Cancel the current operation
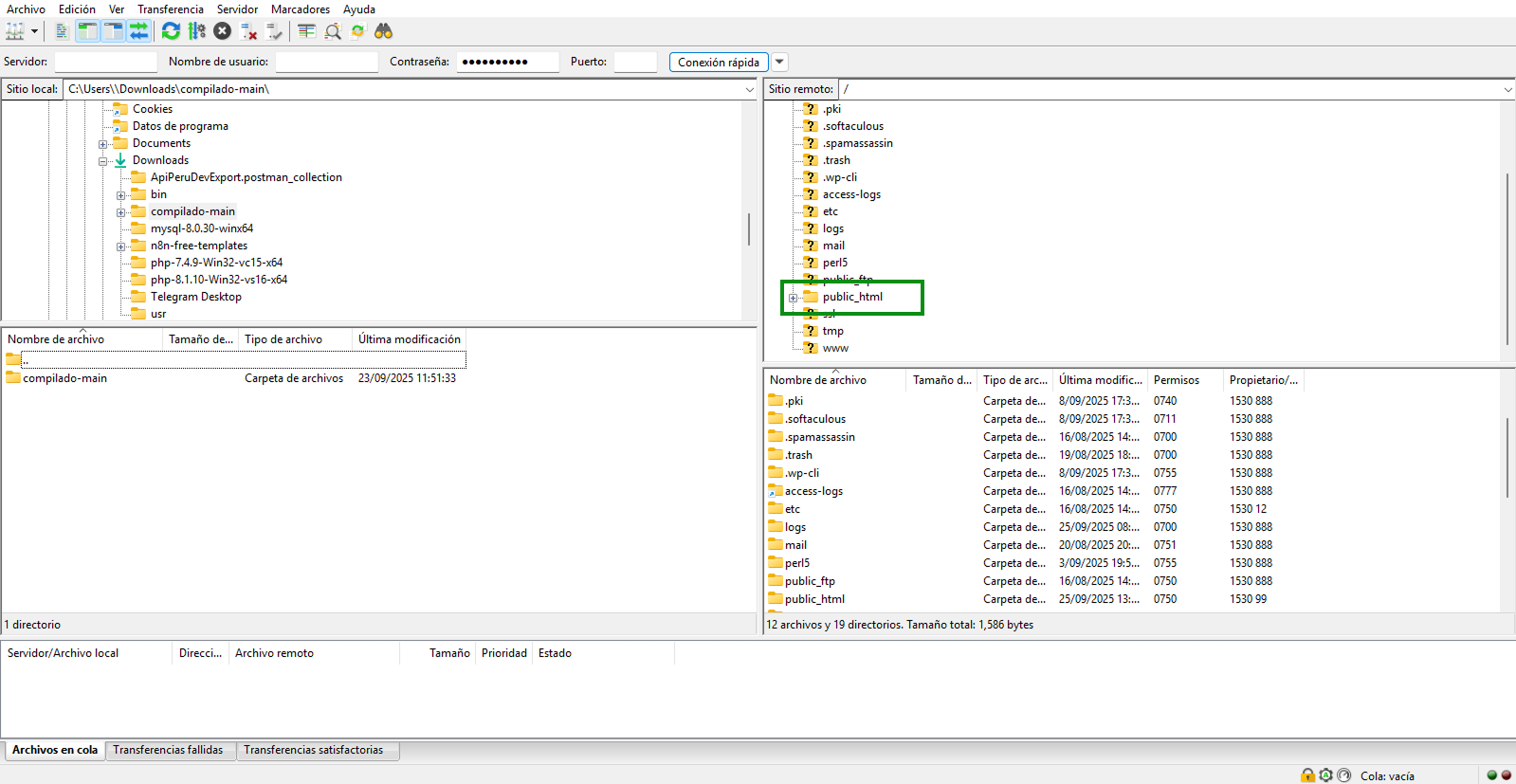This screenshot has height=784, width=1516. click(222, 31)
